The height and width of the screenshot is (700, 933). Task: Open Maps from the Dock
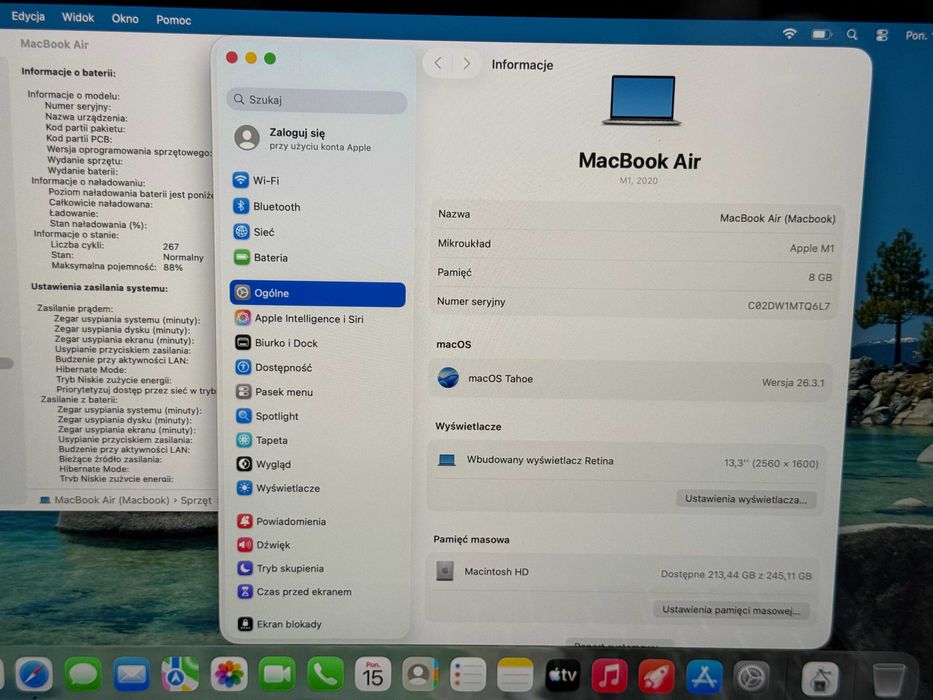coord(180,676)
